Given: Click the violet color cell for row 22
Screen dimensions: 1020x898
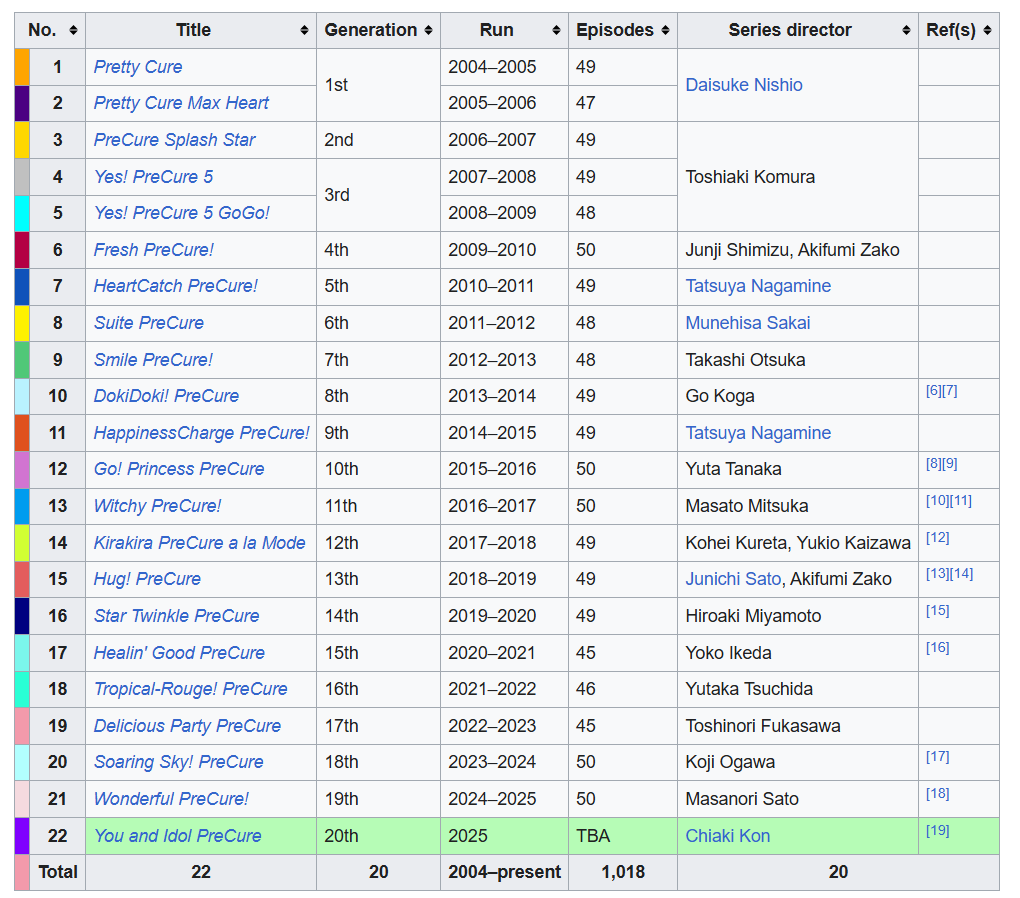Looking at the screenshot, I should (x=22, y=836).
